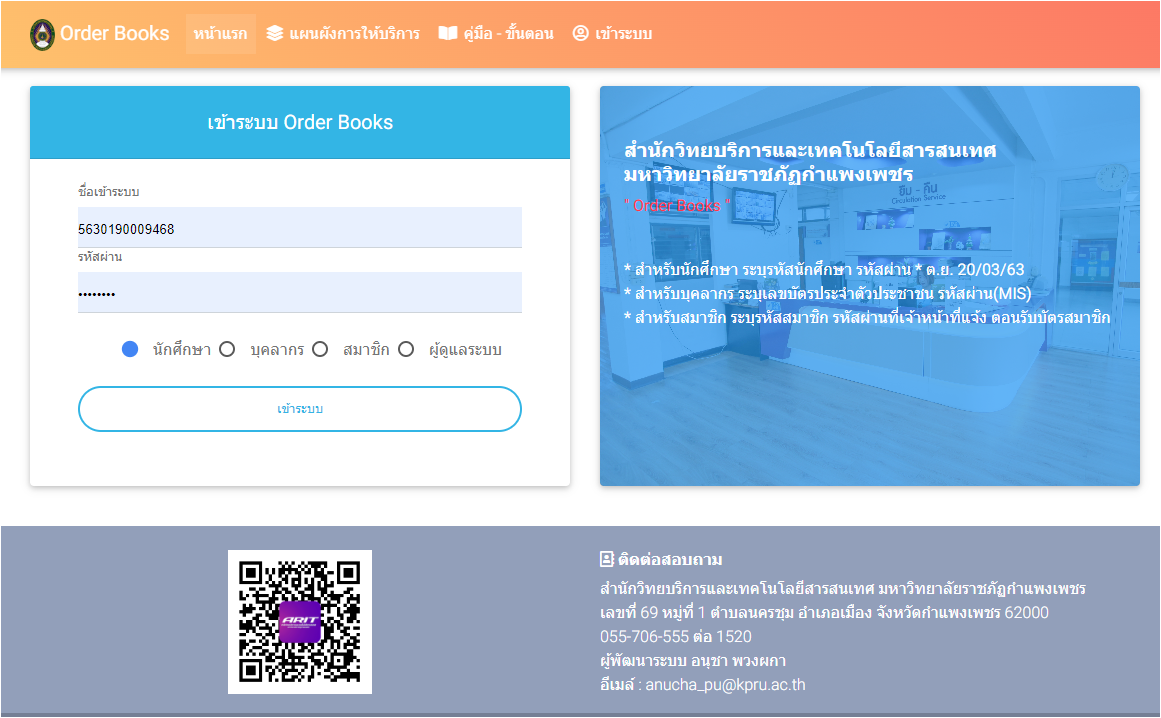Click the username field showing 5630190009468
Image resolution: width=1161 pixels, height=718 pixels.
(300, 227)
